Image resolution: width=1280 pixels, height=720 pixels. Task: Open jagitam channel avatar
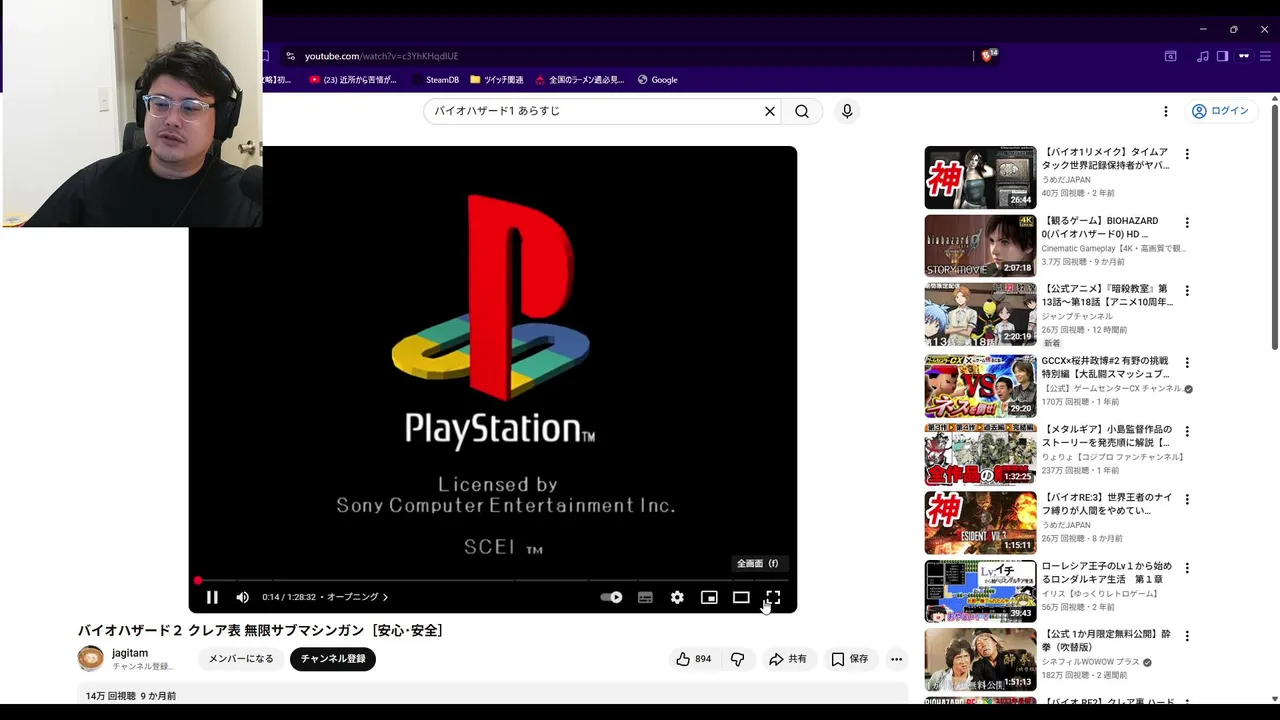(91, 658)
